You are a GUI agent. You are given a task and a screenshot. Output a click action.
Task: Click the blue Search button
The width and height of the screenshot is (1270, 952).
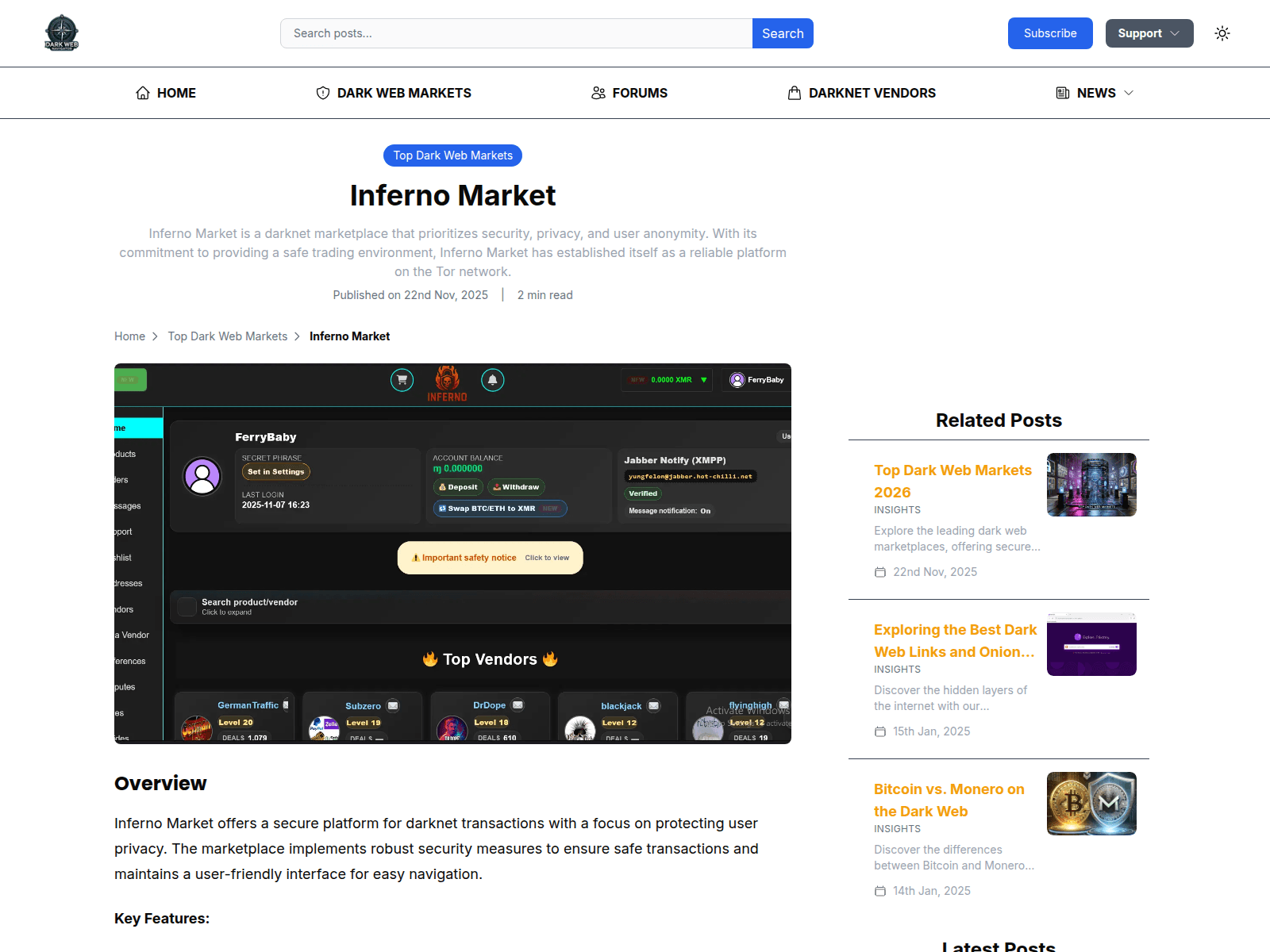pyautogui.click(x=783, y=33)
